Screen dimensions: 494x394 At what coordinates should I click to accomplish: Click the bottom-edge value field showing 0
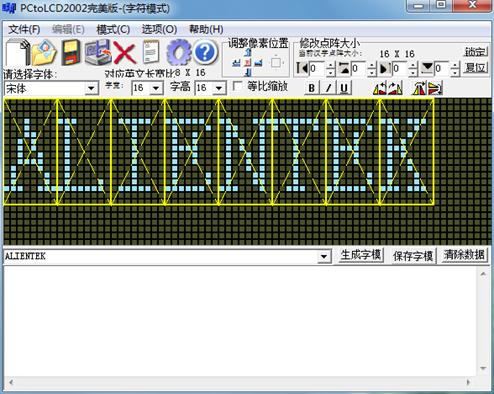click(442, 69)
